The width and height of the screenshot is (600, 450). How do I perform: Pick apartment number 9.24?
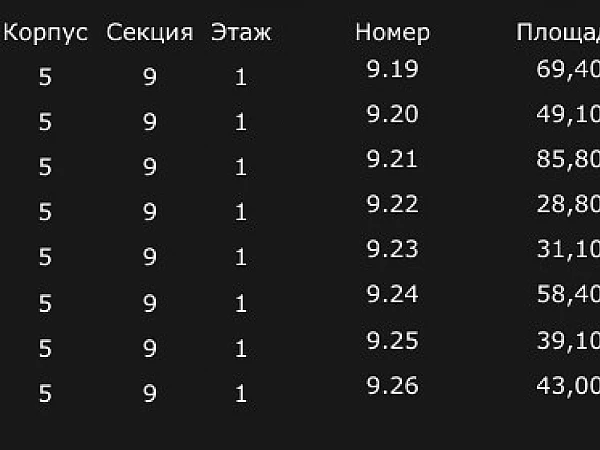[x=392, y=295]
